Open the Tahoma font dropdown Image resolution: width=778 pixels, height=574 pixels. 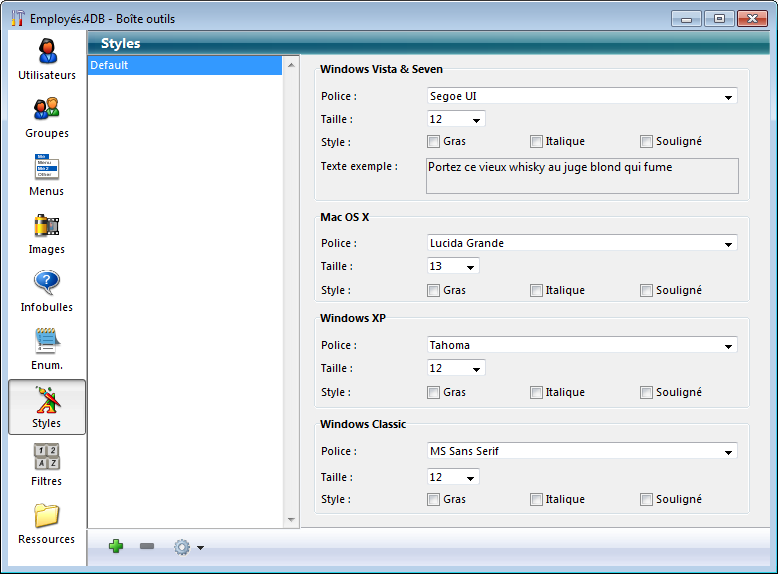582,345
